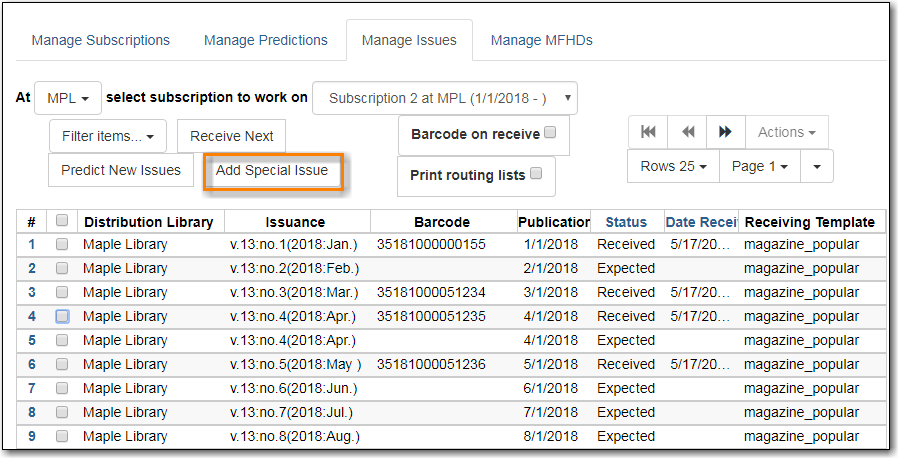
Task: Sort by the Status column header
Action: pos(626,222)
